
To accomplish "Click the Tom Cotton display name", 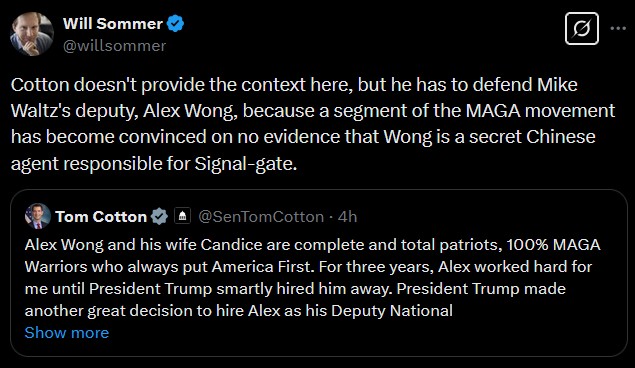I will click(x=101, y=217).
